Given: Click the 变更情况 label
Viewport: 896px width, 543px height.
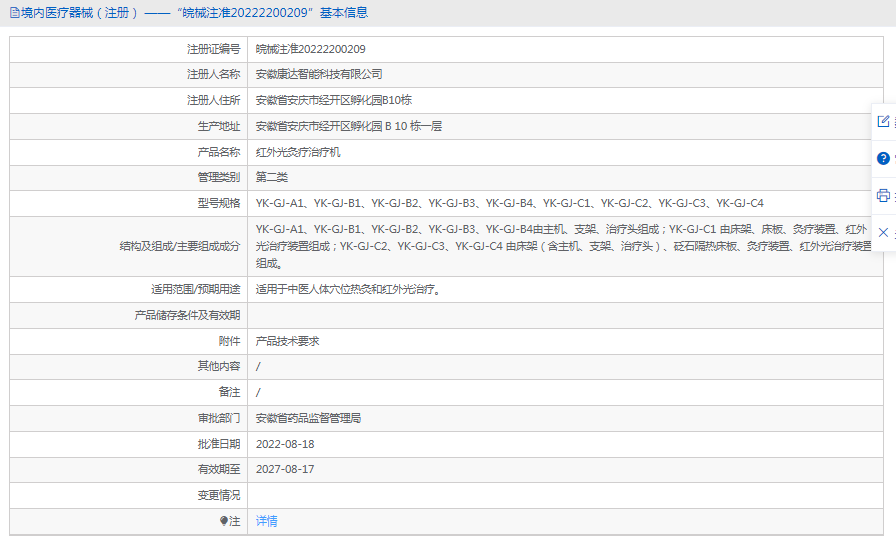Looking at the screenshot, I should [219, 496].
